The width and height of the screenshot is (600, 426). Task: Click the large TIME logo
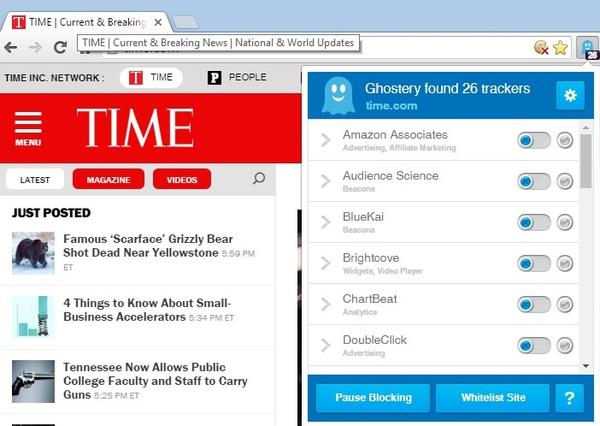coord(135,128)
